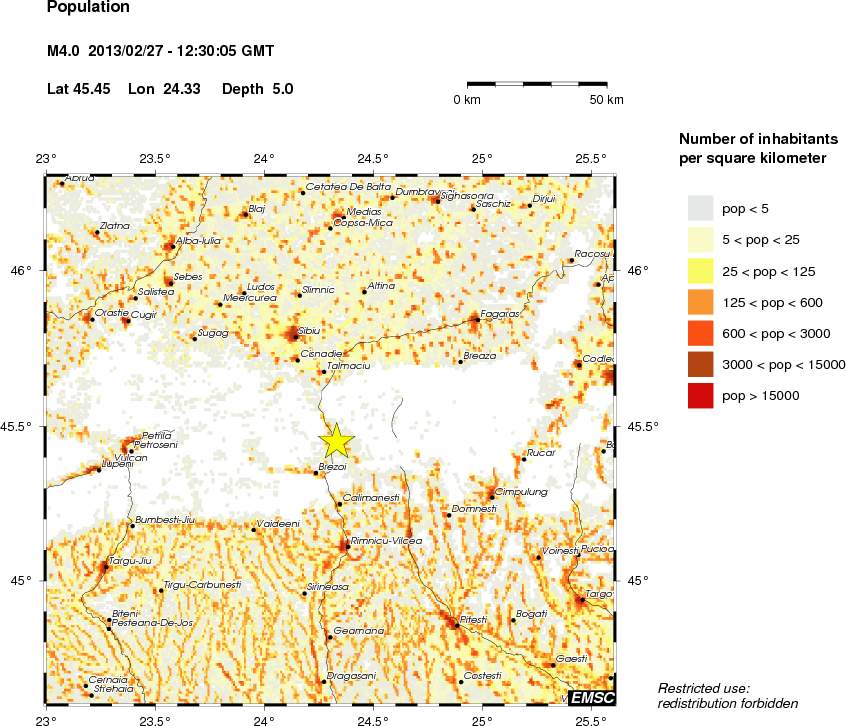Select the brown '3000 < pop < 15000' swatch
Screen dimensions: 846x726
[700, 365]
